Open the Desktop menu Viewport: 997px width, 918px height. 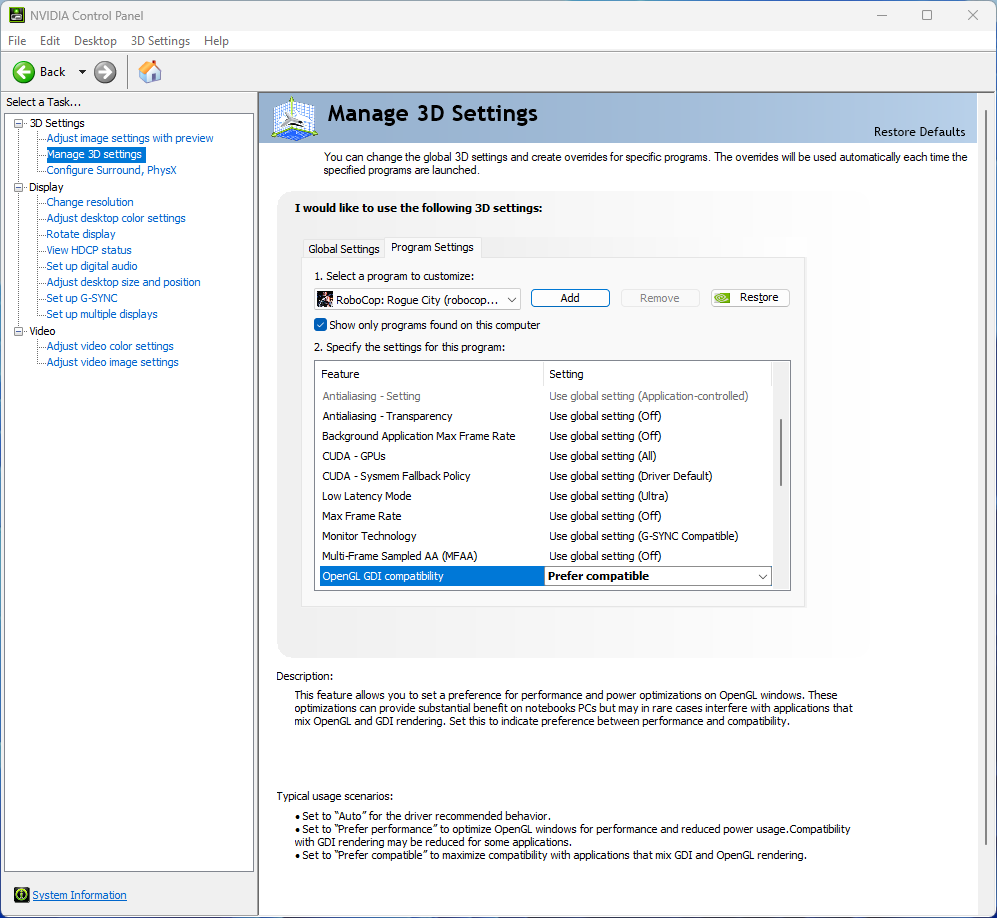coord(95,41)
